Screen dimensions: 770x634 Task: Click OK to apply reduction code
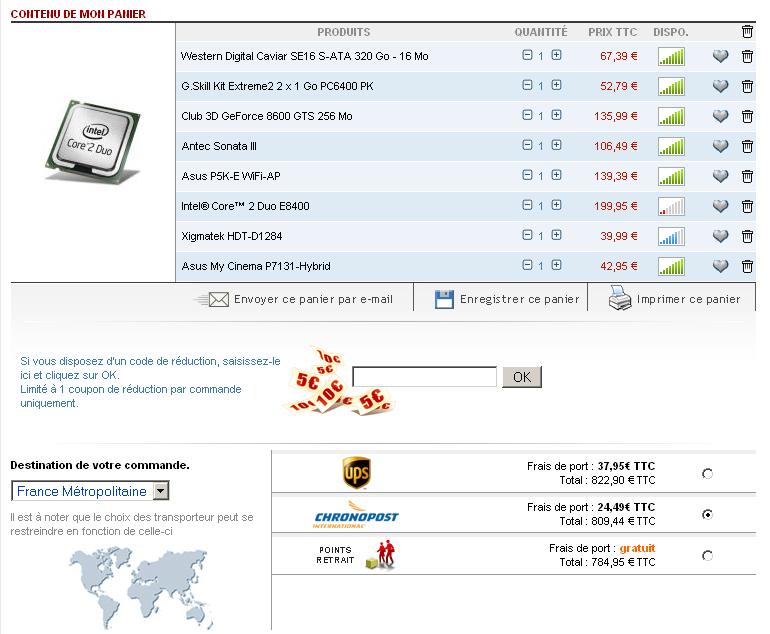coord(522,377)
